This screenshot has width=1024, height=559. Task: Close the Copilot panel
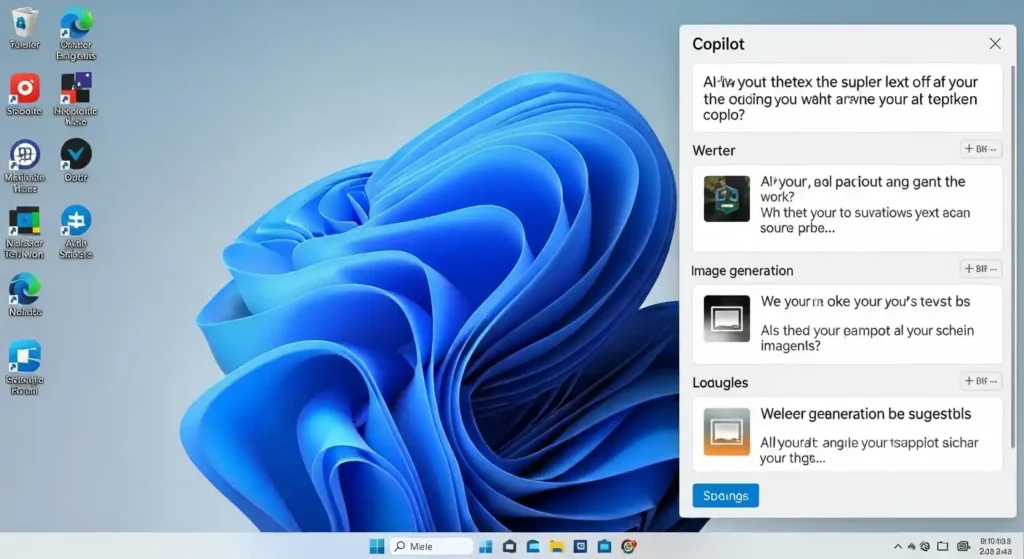[995, 44]
